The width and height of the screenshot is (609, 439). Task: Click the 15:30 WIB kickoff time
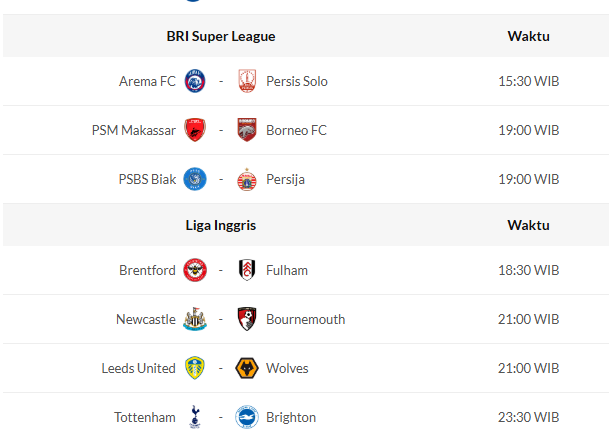(528, 81)
